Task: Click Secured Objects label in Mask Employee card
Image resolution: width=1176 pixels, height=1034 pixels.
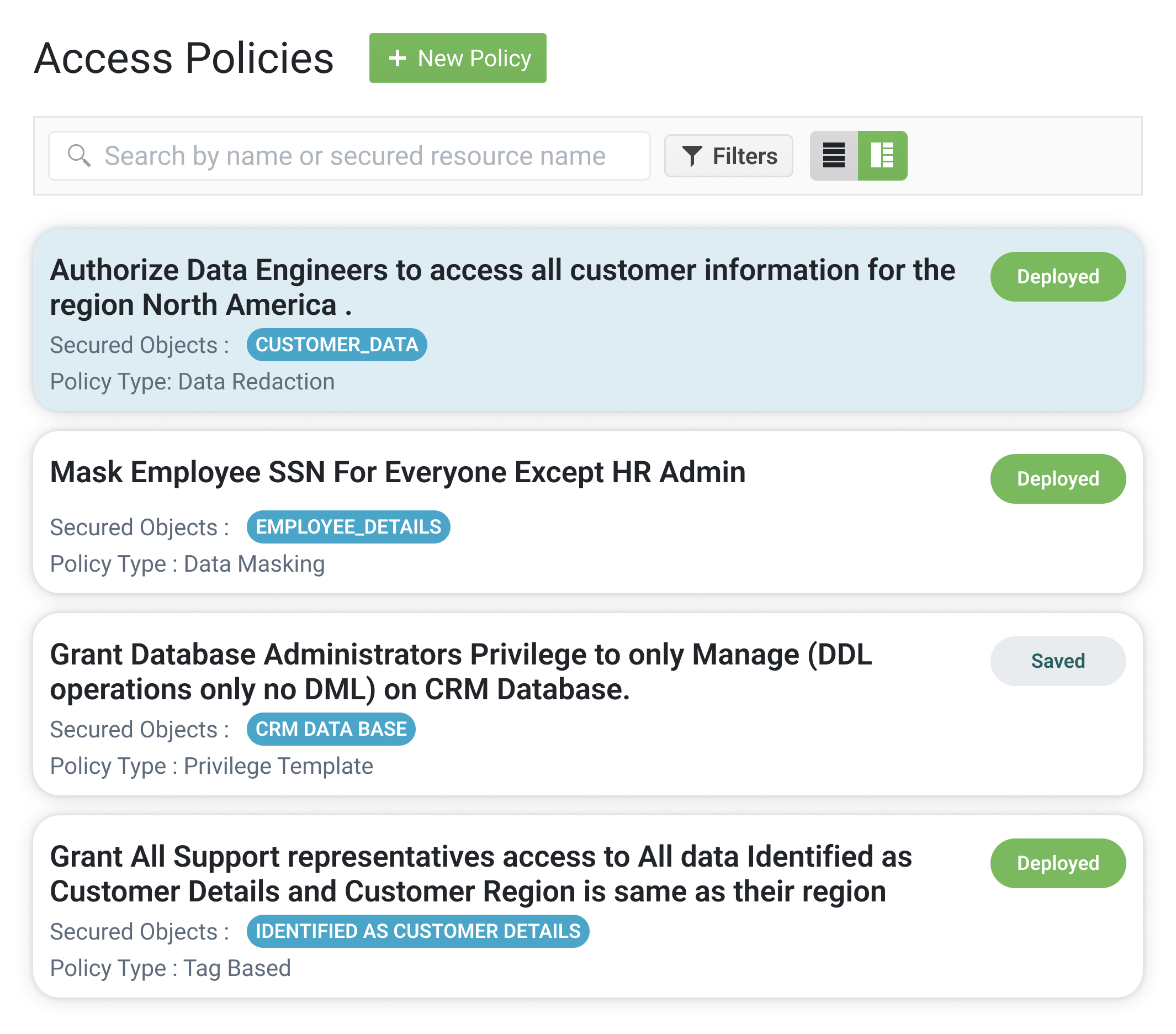Action: [139, 527]
